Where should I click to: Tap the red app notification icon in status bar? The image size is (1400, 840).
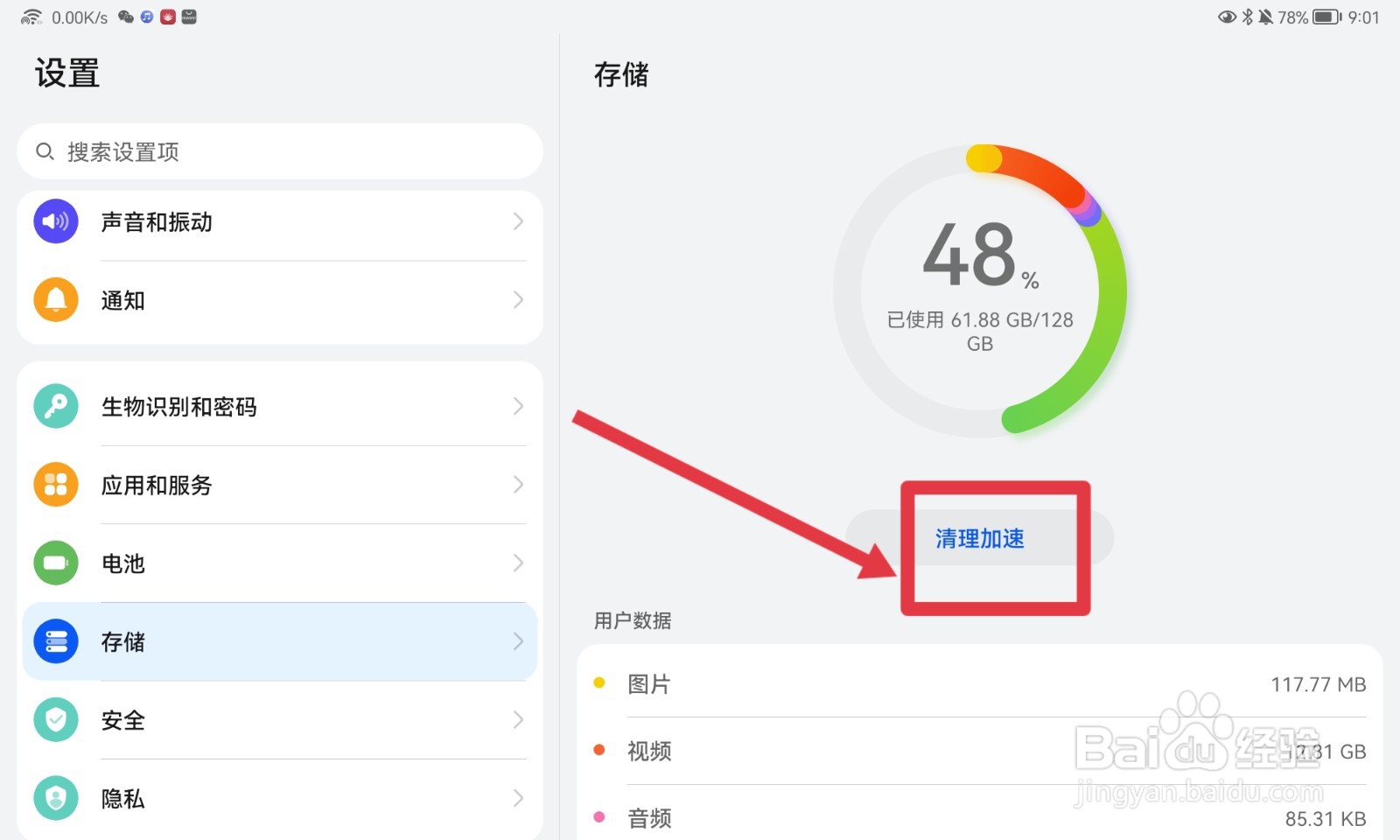point(168,17)
